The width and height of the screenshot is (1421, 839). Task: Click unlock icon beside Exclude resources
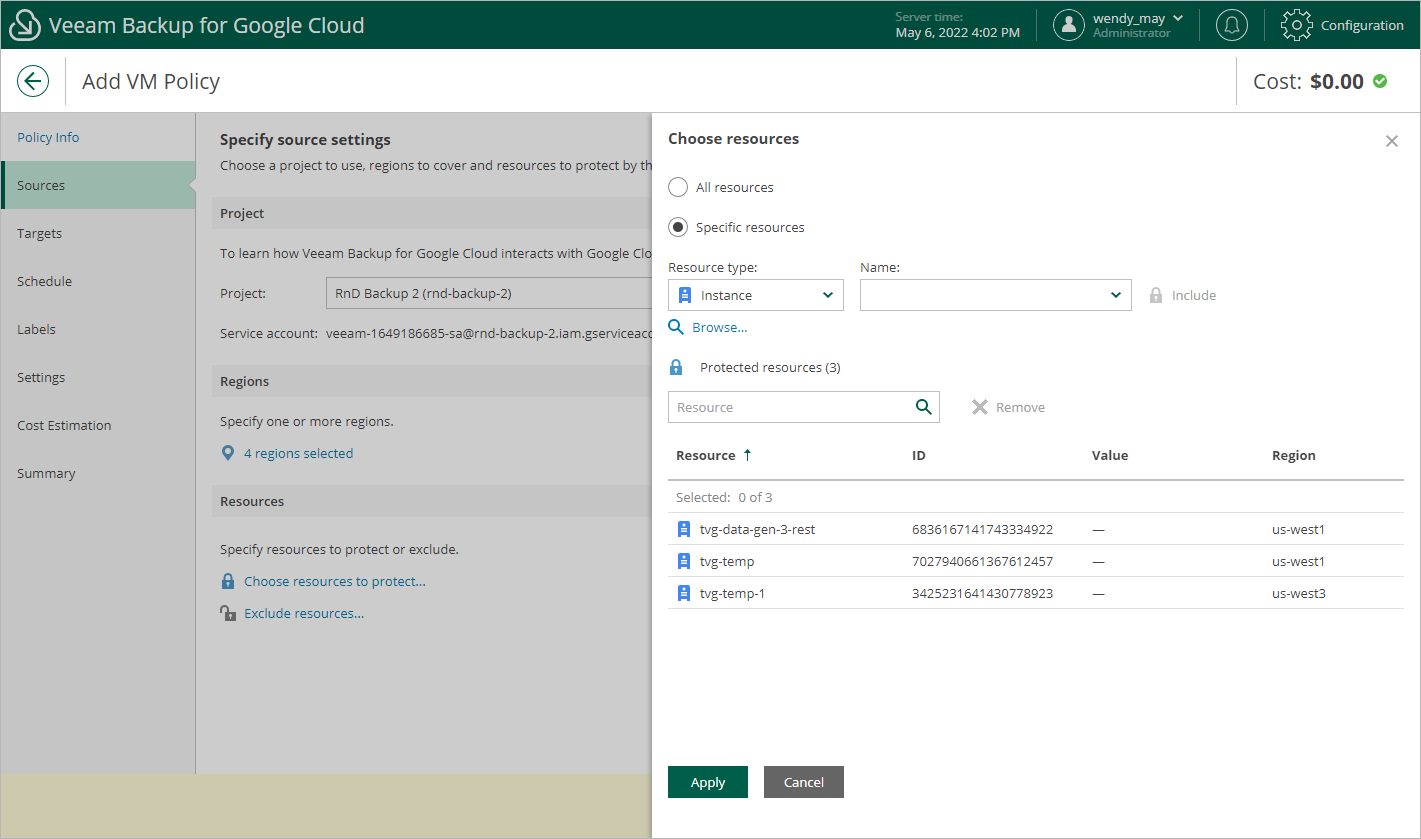pyautogui.click(x=228, y=613)
